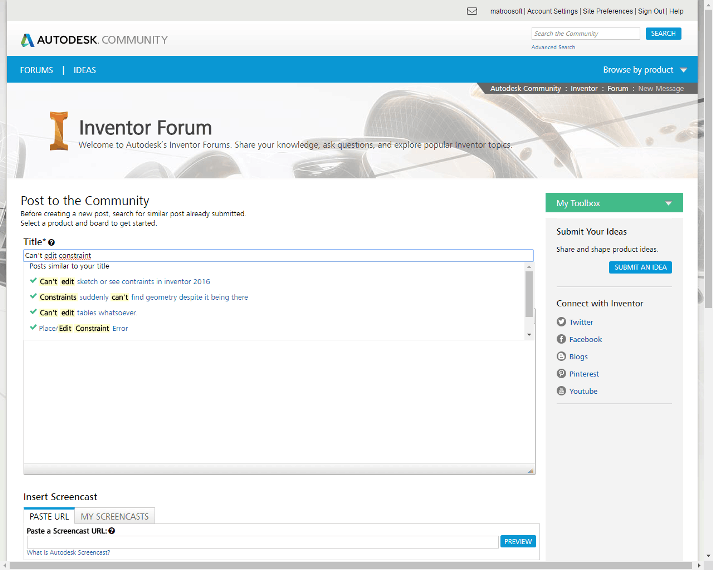Viewport: 713px width, 570px height.
Task: Expand the Browse by product dropdown
Action: tap(645, 70)
